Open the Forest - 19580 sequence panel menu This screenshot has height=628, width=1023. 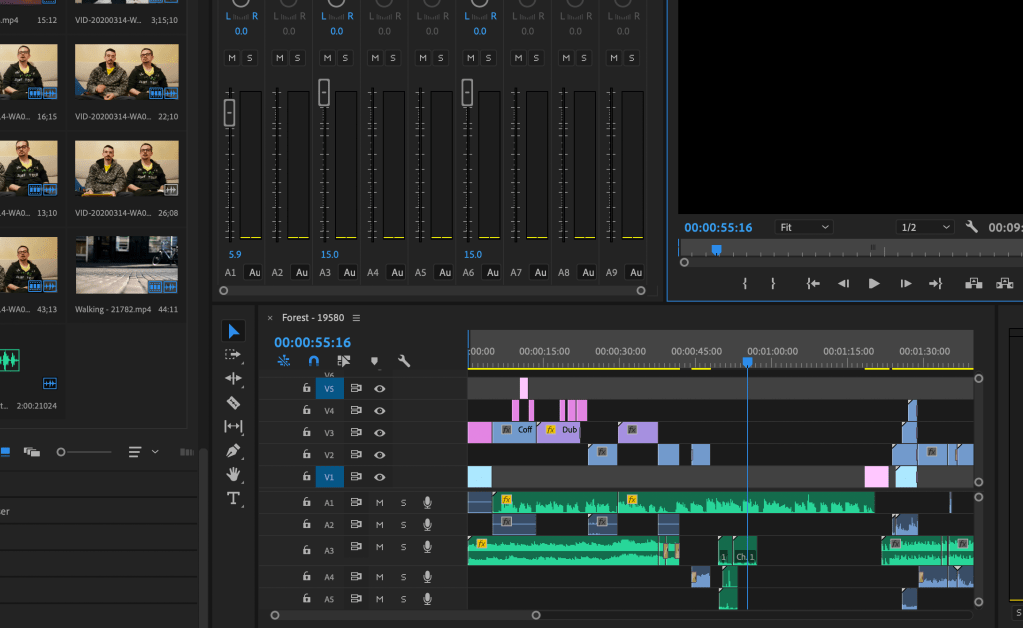(x=356, y=318)
